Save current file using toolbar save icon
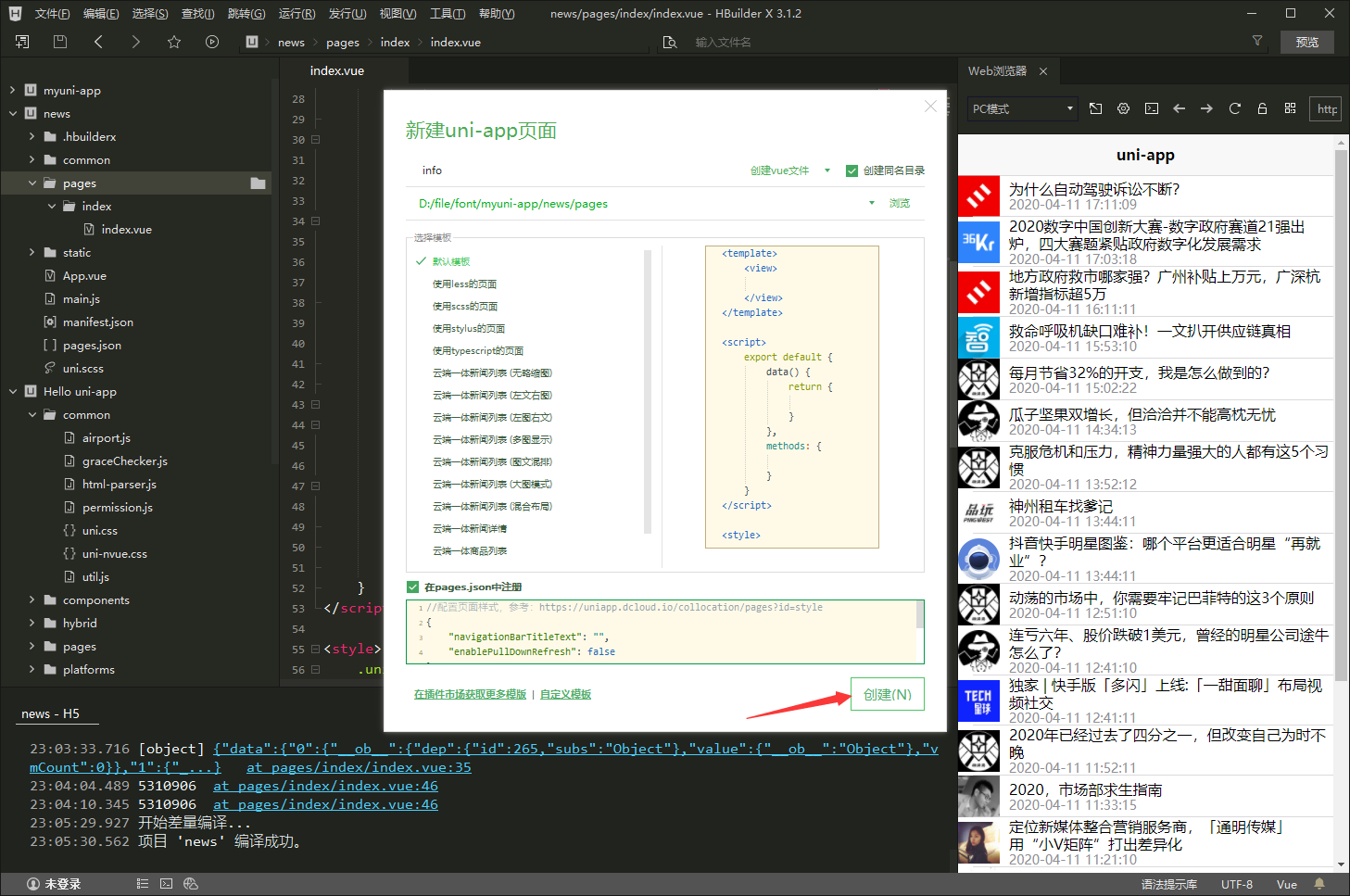This screenshot has height=896, width=1350. [x=58, y=42]
